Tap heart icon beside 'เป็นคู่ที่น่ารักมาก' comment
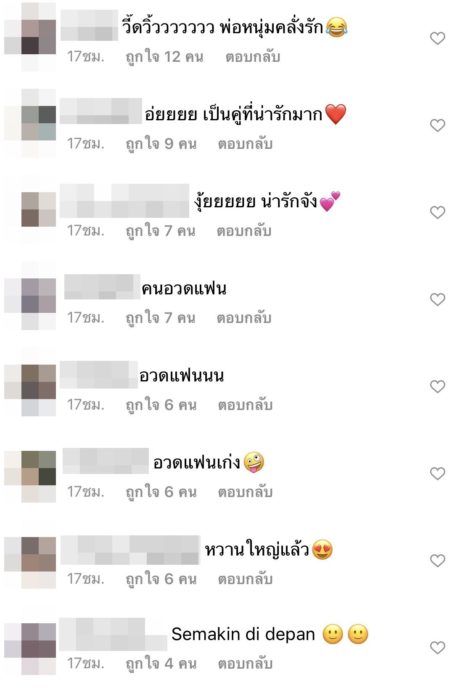 [x=438, y=125]
